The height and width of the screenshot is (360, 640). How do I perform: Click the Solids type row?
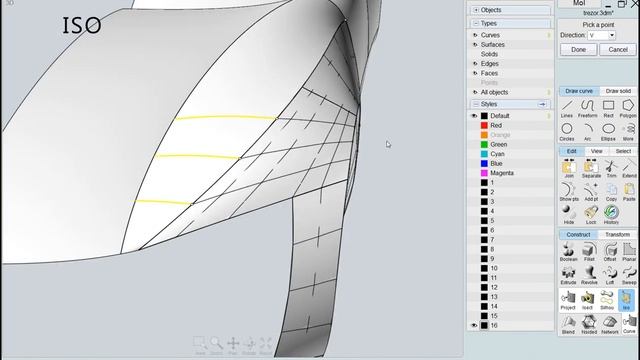pyautogui.click(x=510, y=54)
